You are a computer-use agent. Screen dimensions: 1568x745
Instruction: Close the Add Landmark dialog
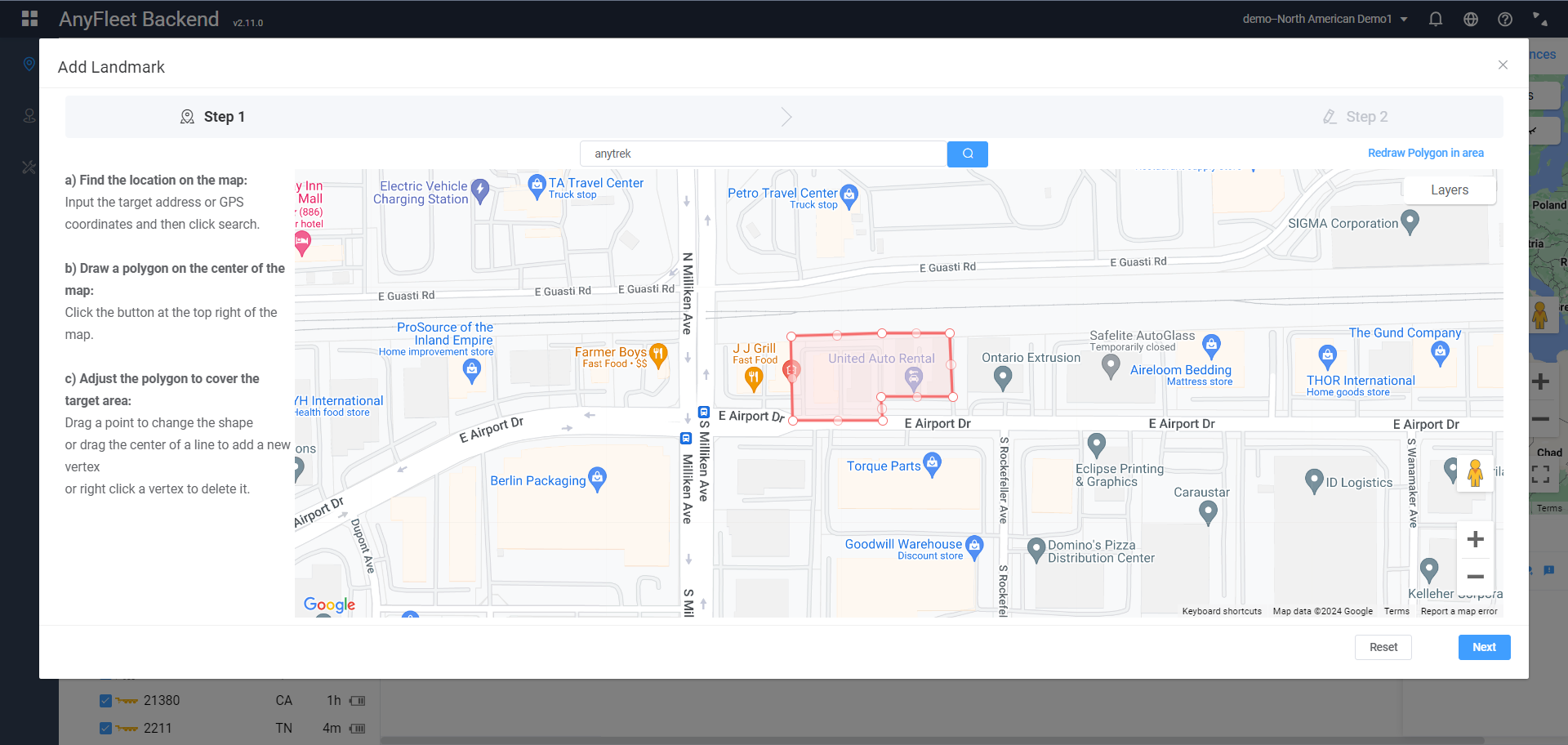tap(1503, 65)
